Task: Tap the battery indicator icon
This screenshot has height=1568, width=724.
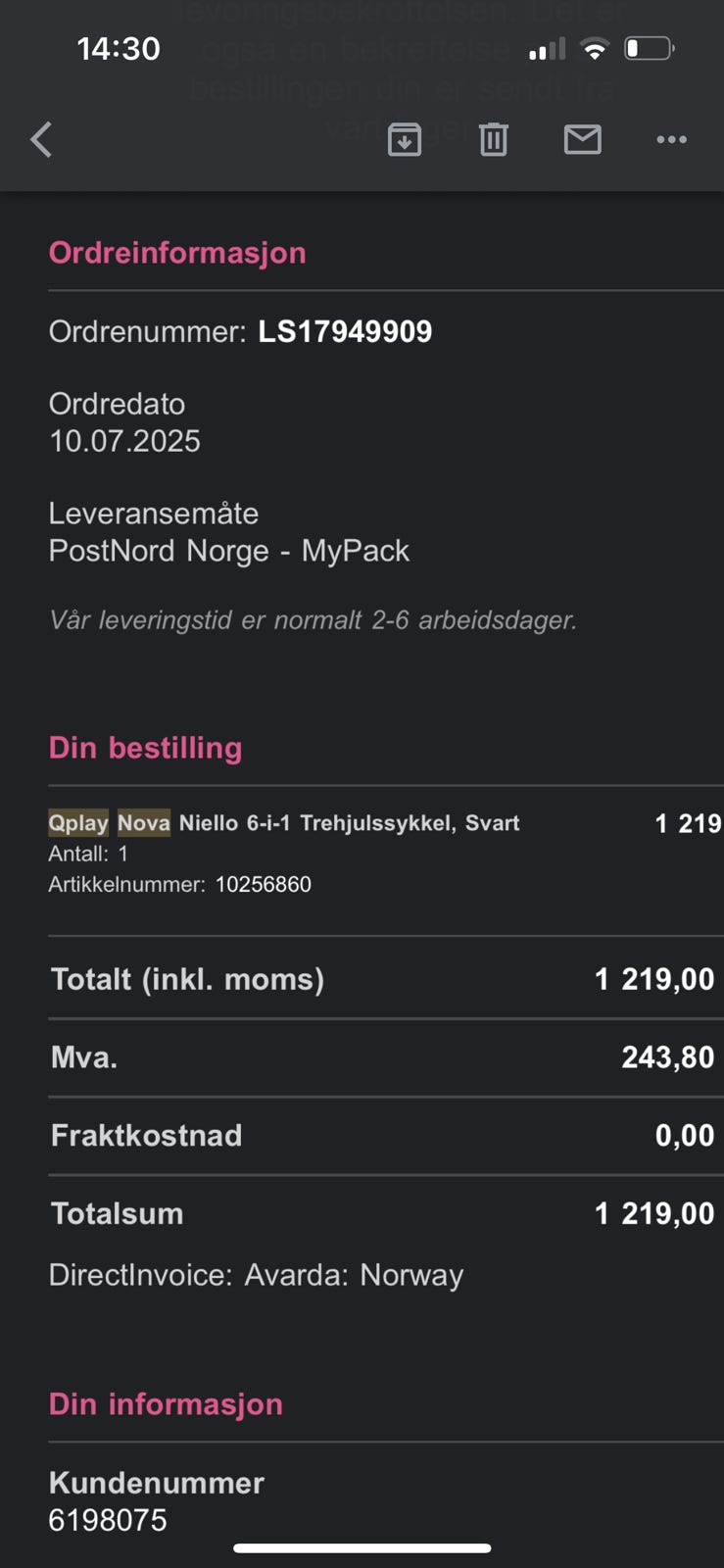Action: point(649,49)
